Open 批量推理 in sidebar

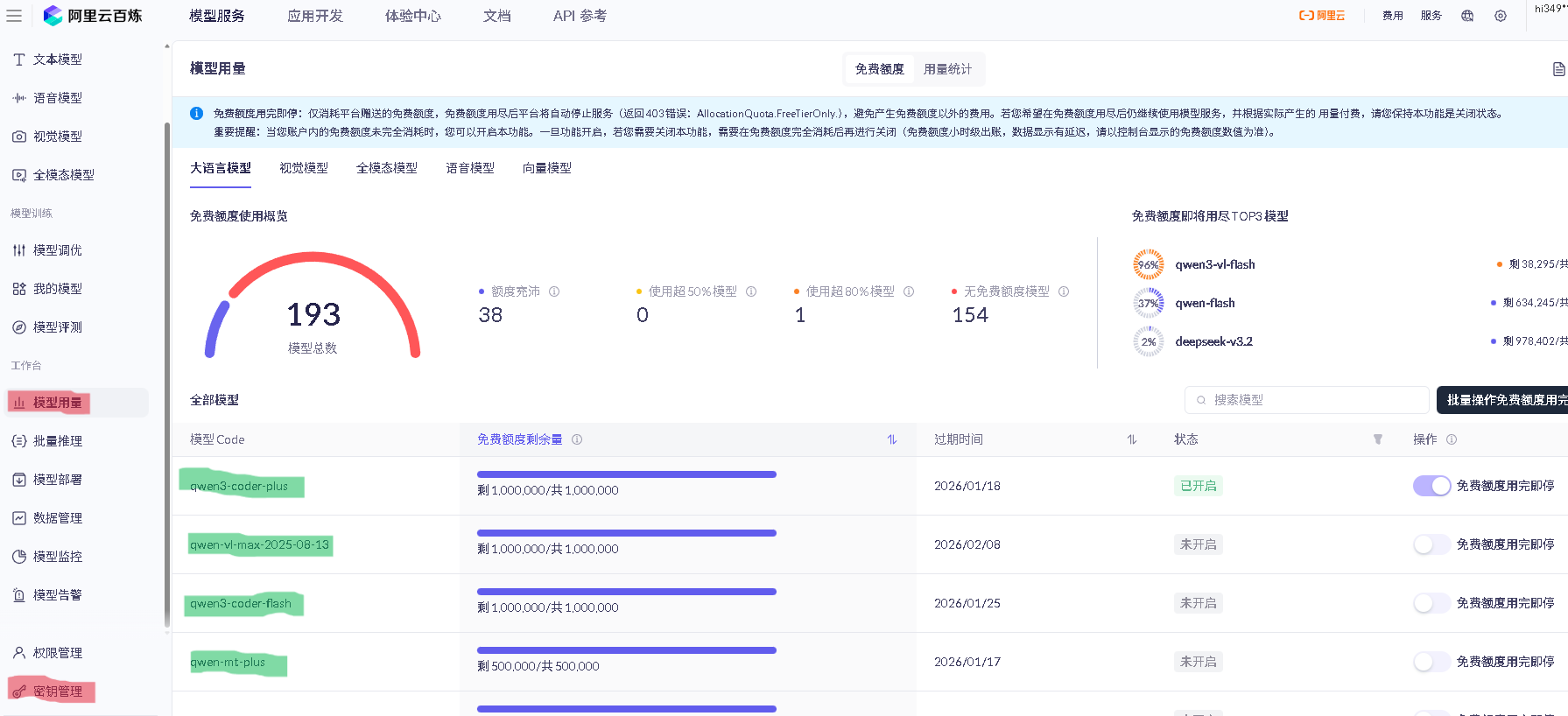(x=58, y=441)
